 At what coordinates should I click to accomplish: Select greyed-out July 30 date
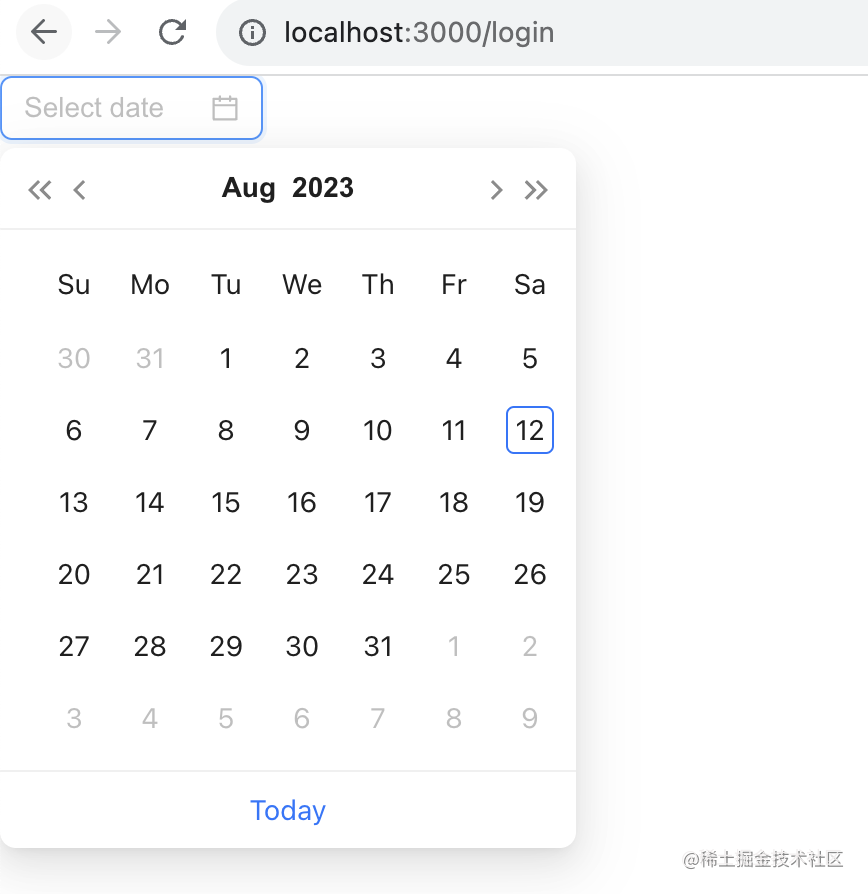click(x=74, y=358)
